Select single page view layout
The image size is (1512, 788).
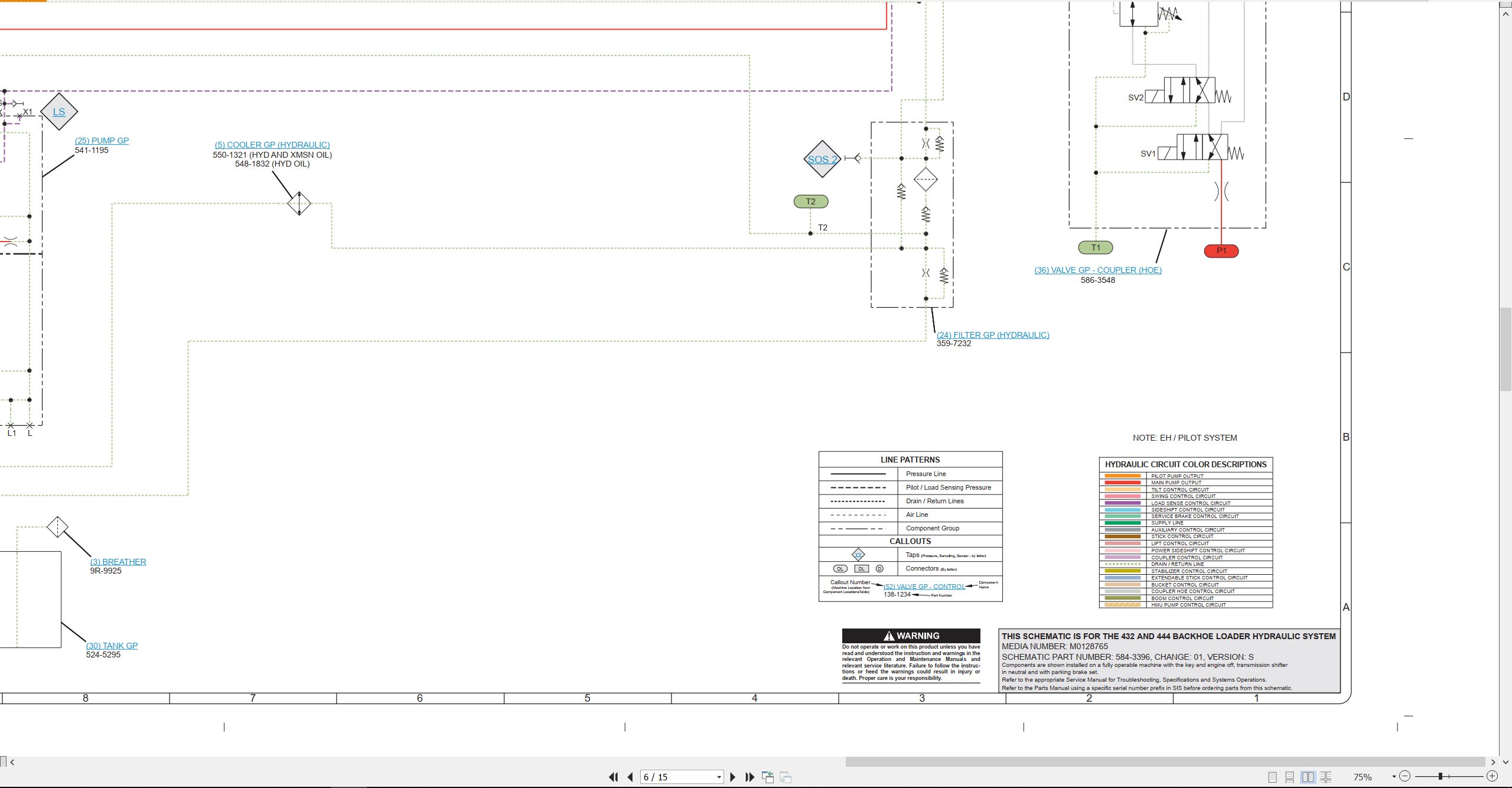tap(1273, 777)
